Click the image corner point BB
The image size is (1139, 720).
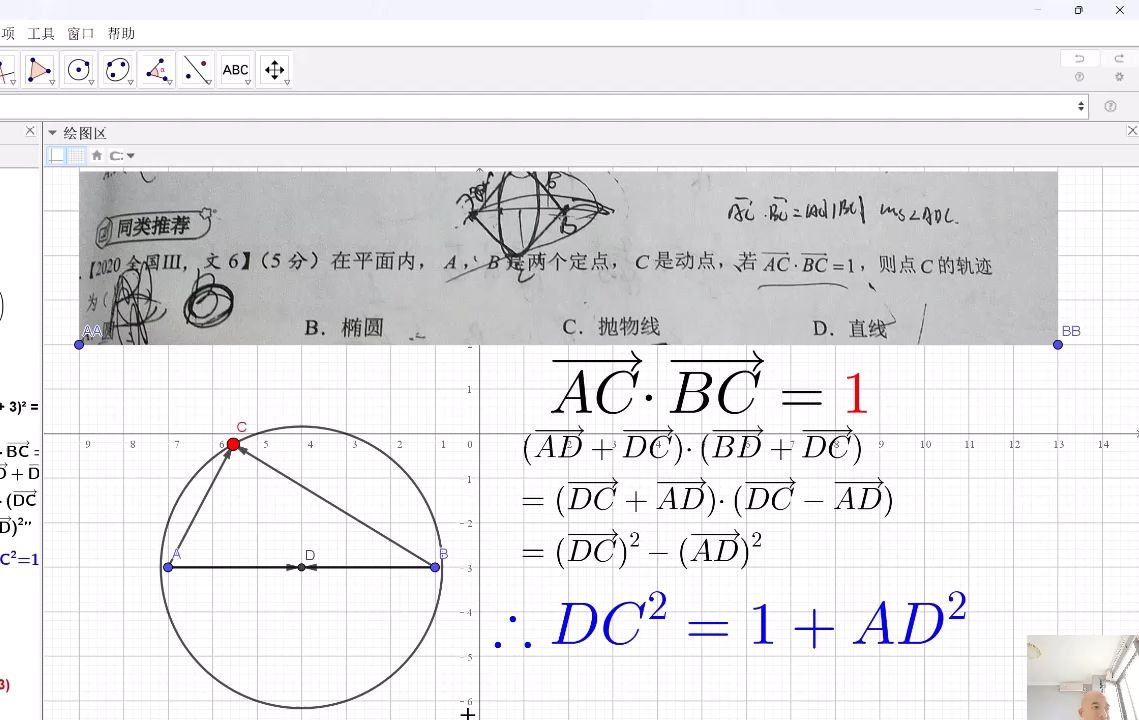tap(1058, 344)
